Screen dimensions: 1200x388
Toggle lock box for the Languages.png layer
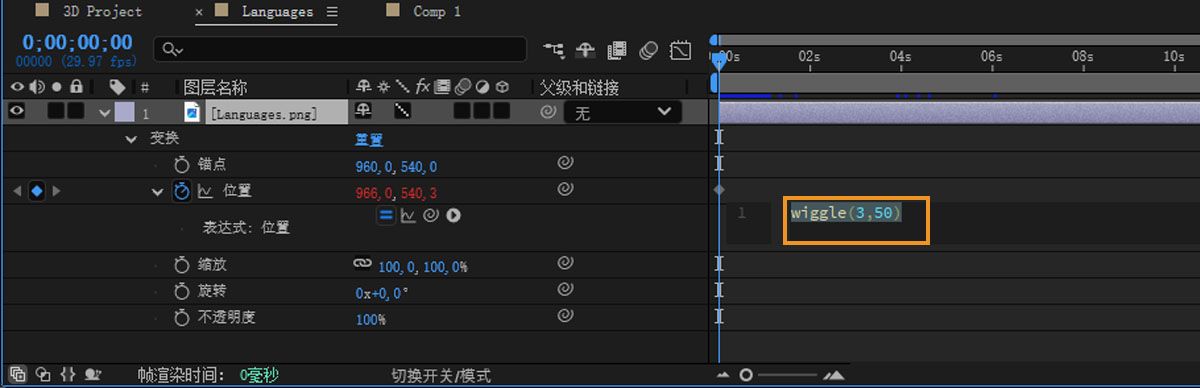[x=75, y=112]
